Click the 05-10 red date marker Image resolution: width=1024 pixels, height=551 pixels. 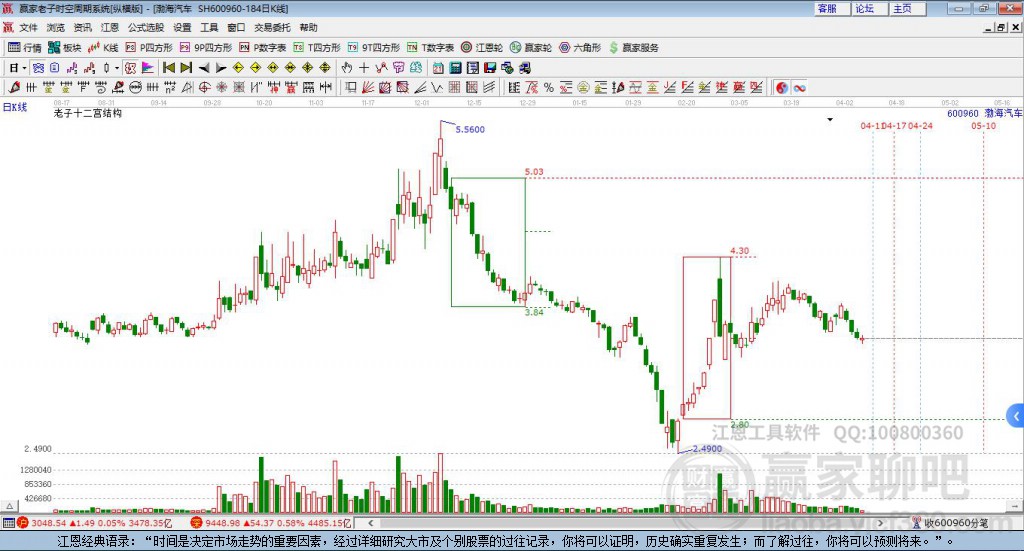coord(984,125)
